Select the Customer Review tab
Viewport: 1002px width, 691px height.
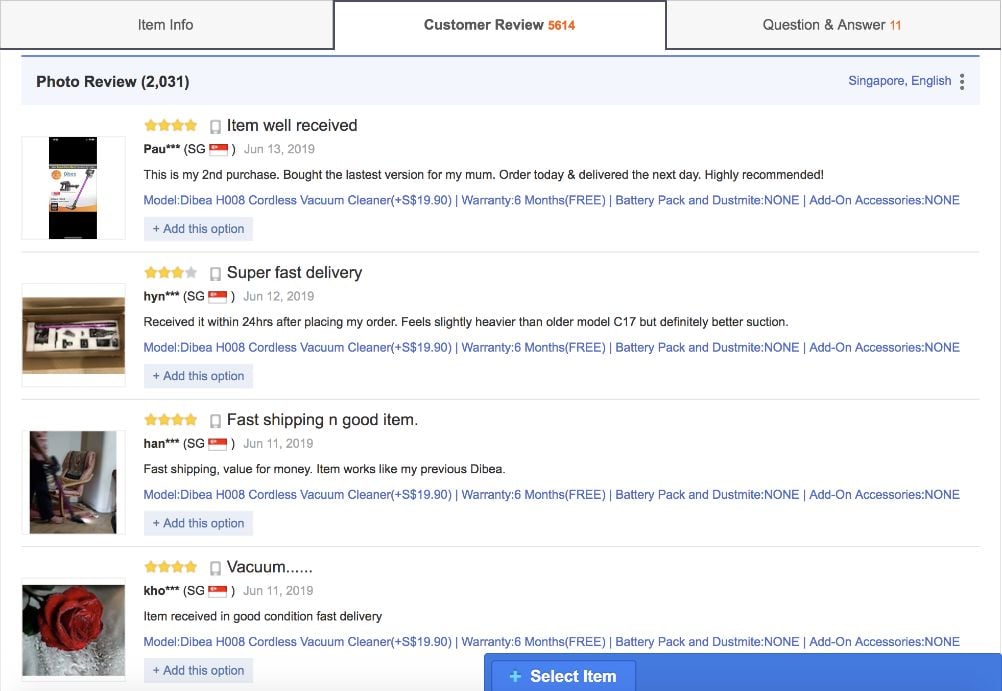pos(500,25)
